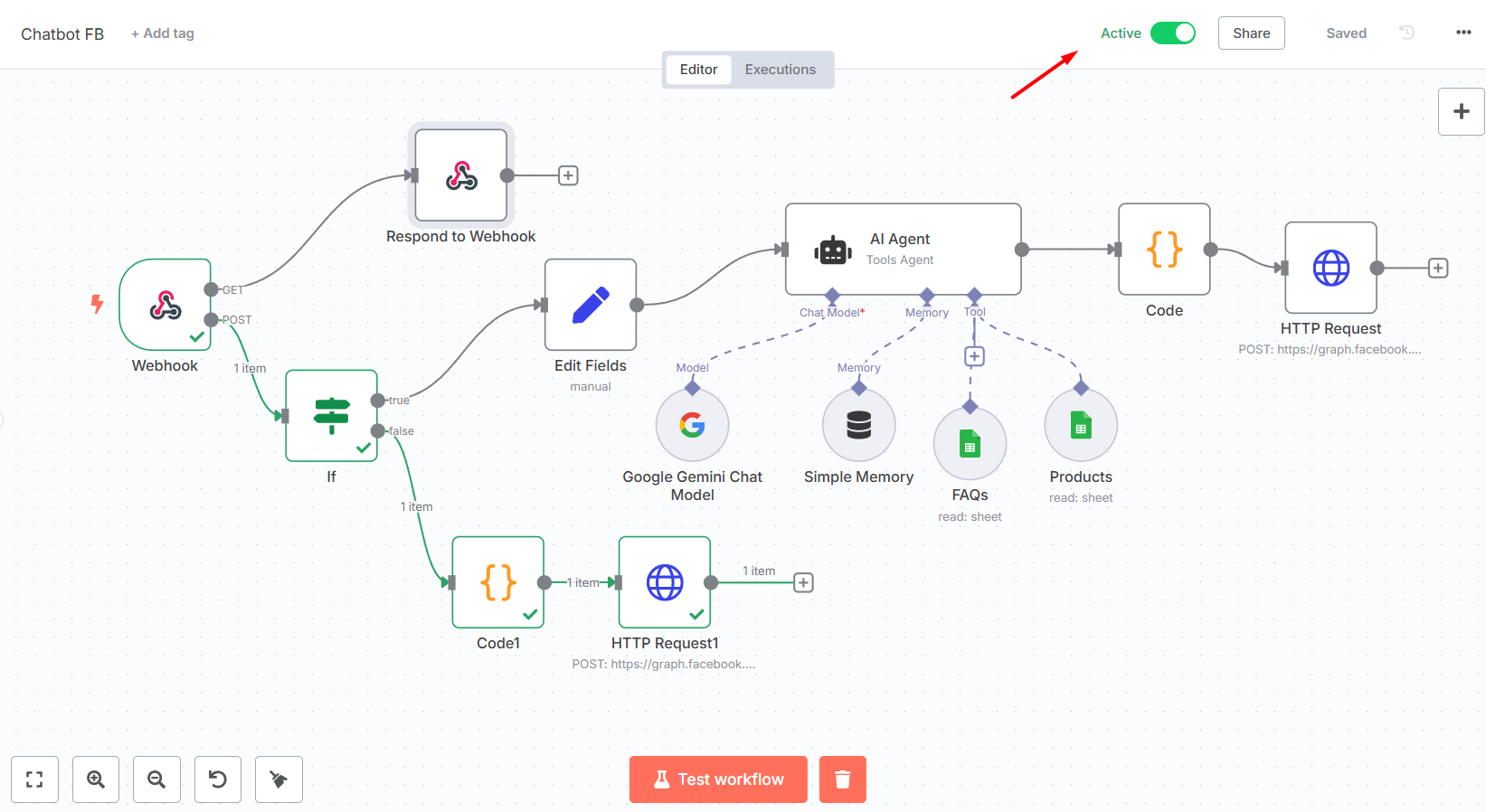Click the AI Agent Tool connector
Image resolution: width=1486 pixels, height=812 pixels.
point(974,295)
